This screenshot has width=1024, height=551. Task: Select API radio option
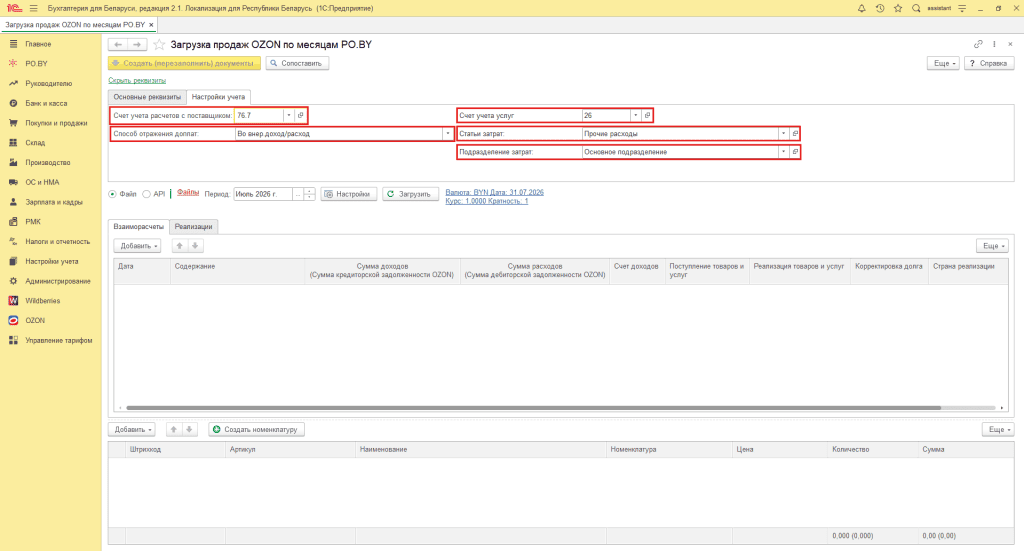pyautogui.click(x=146, y=194)
